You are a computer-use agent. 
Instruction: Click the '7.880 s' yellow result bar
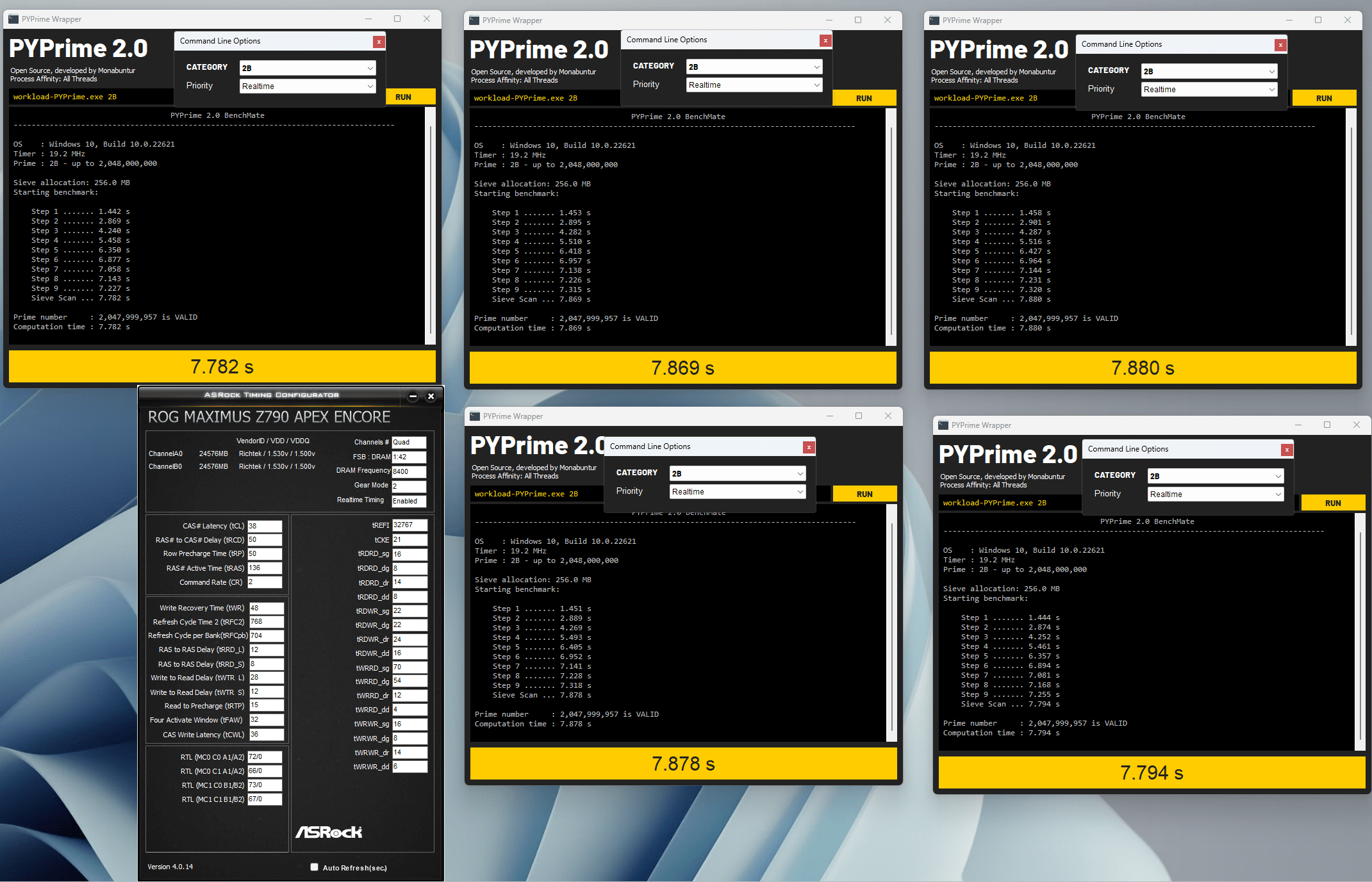click(1143, 368)
